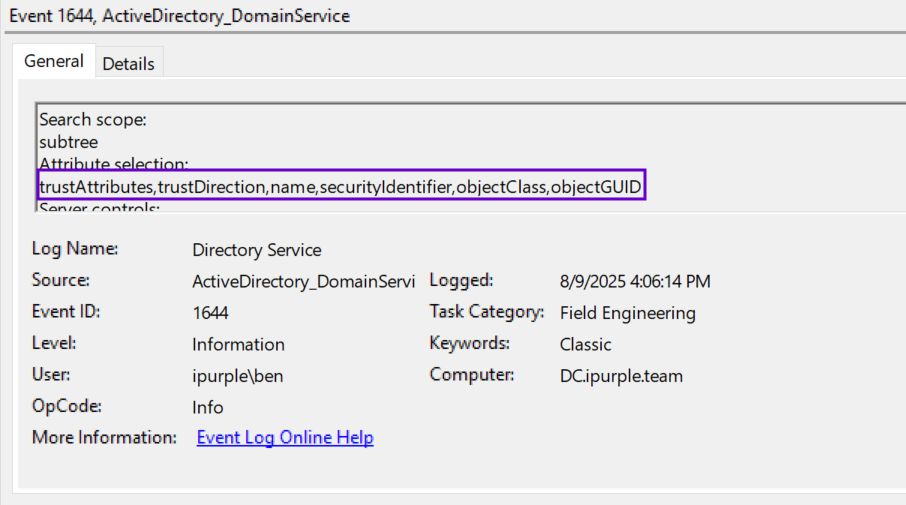Viewport: 906px width, 505px height.
Task: Click the 'Event 1644, ActiveDirectory_DomainService' header title
Action: (179, 16)
